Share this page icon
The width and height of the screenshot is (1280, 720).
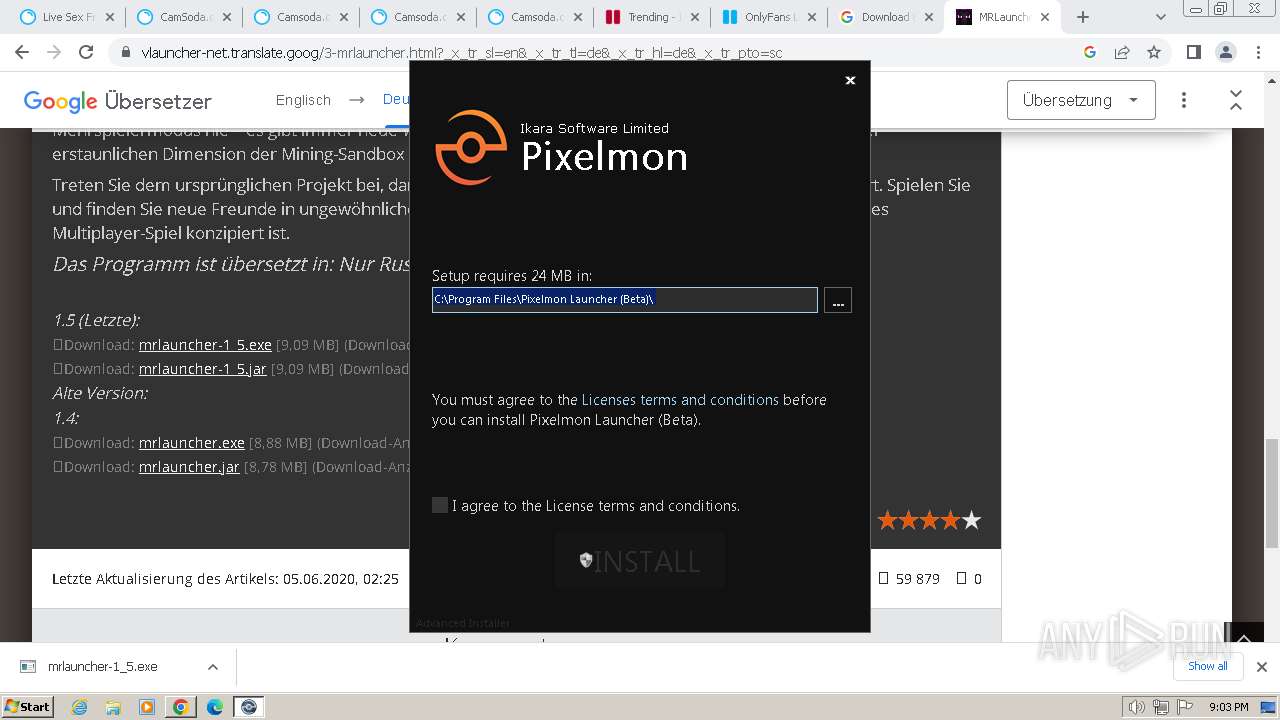click(x=1122, y=52)
